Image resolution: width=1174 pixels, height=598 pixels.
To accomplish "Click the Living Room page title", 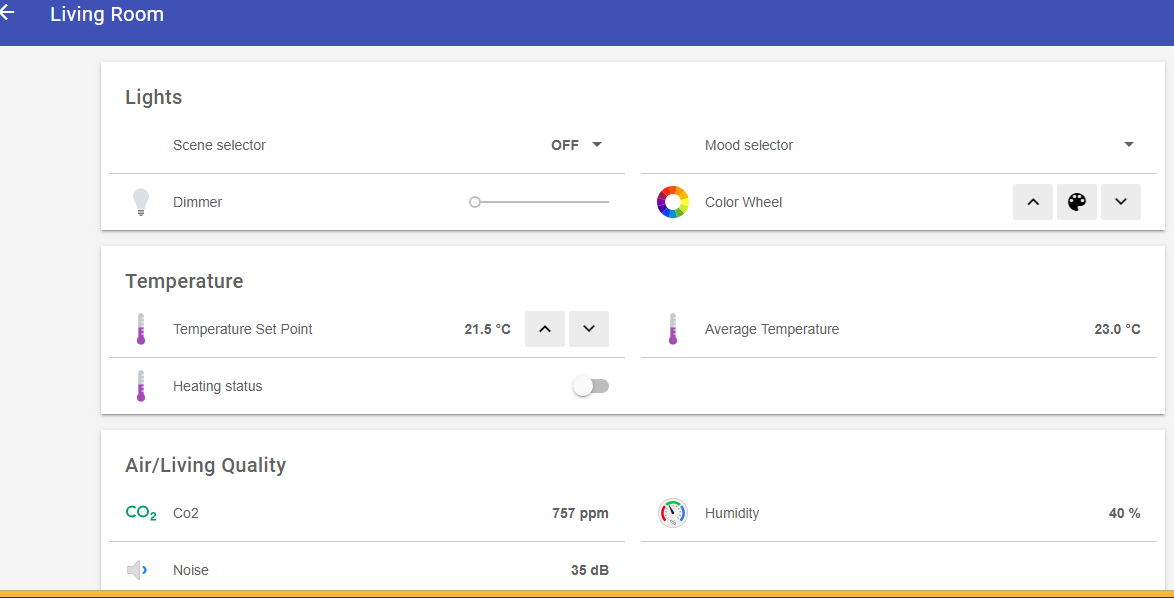I will (x=107, y=15).
